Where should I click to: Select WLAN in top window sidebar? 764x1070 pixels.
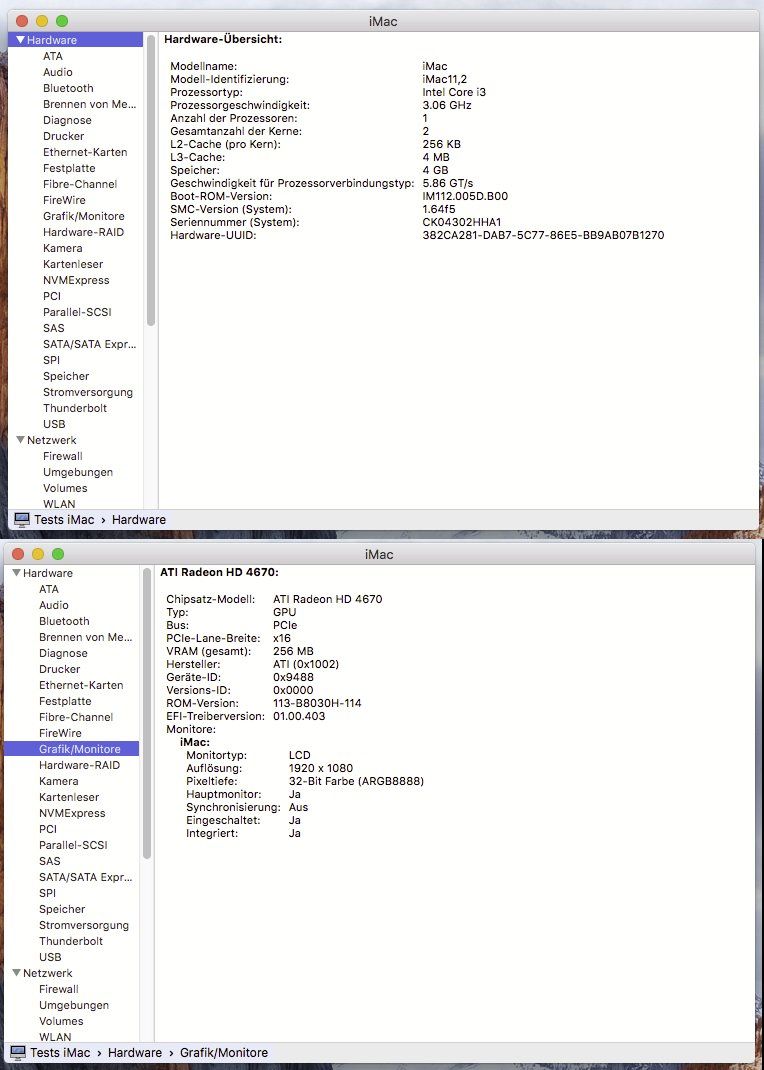coord(59,504)
